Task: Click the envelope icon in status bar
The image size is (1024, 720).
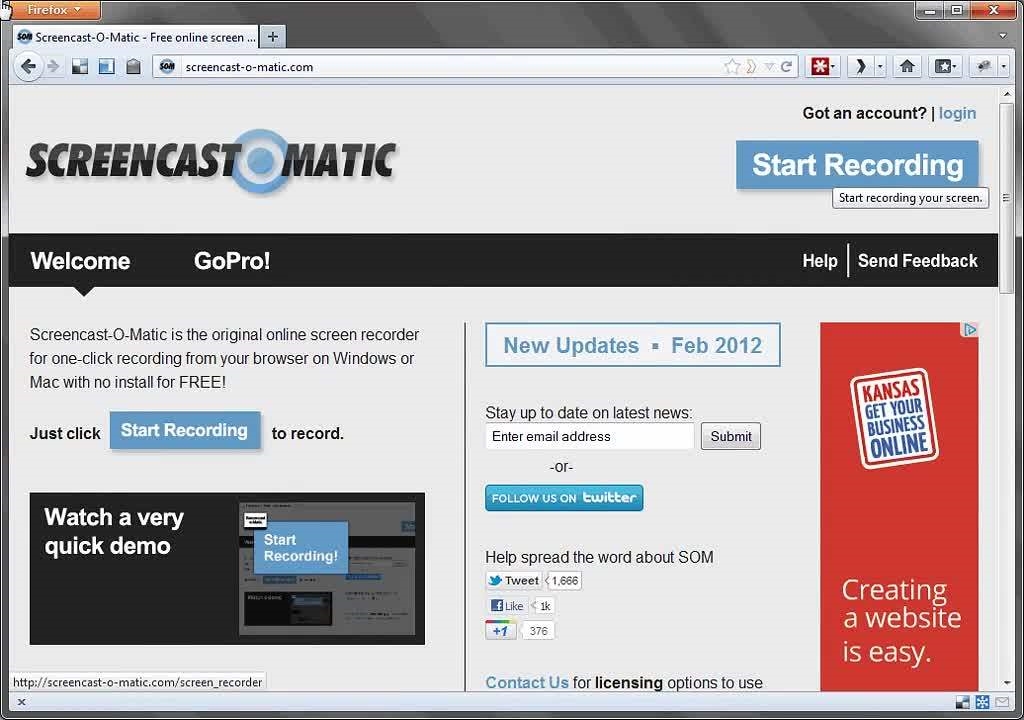Action: (x=1002, y=702)
